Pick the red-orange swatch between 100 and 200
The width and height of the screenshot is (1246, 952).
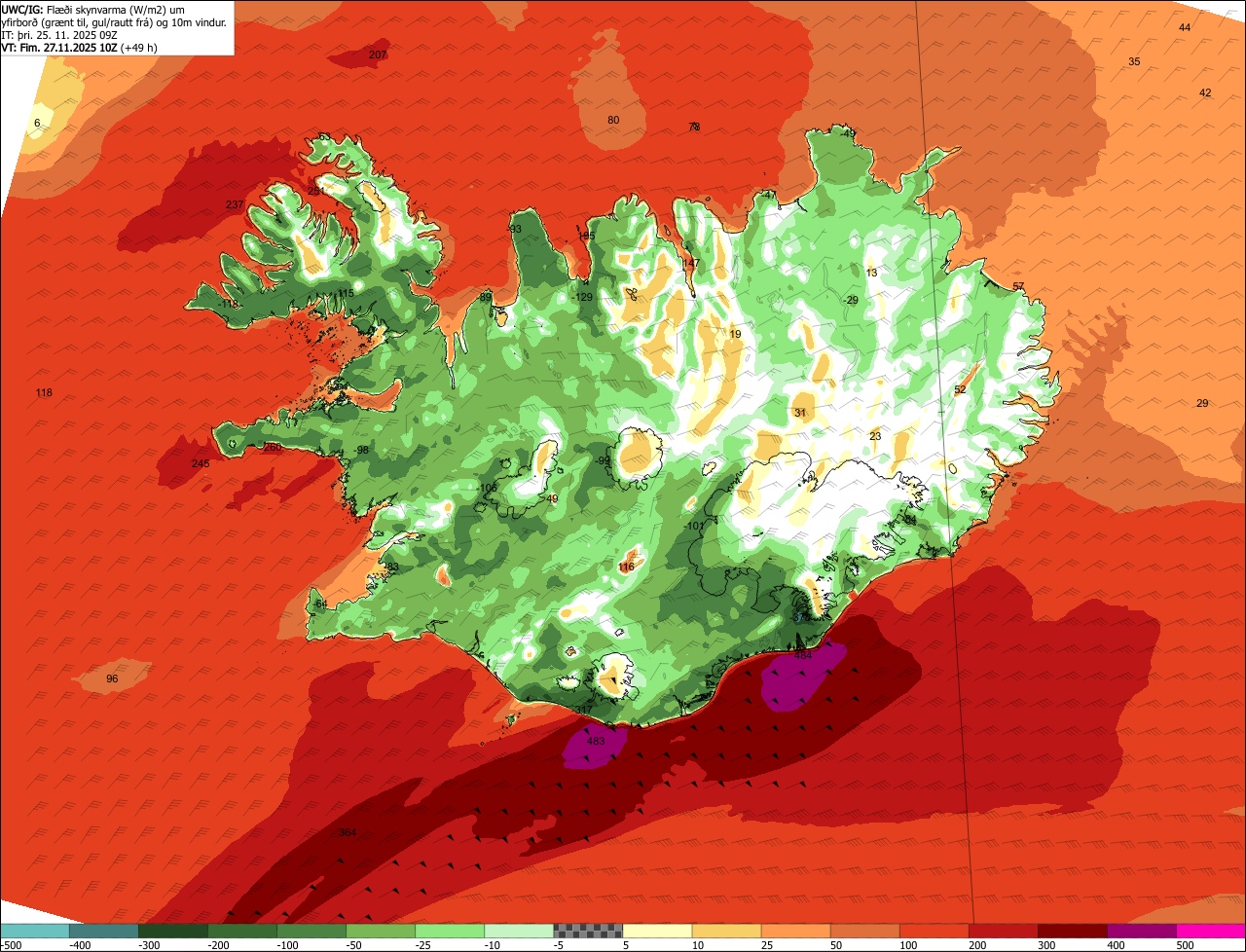[934, 931]
